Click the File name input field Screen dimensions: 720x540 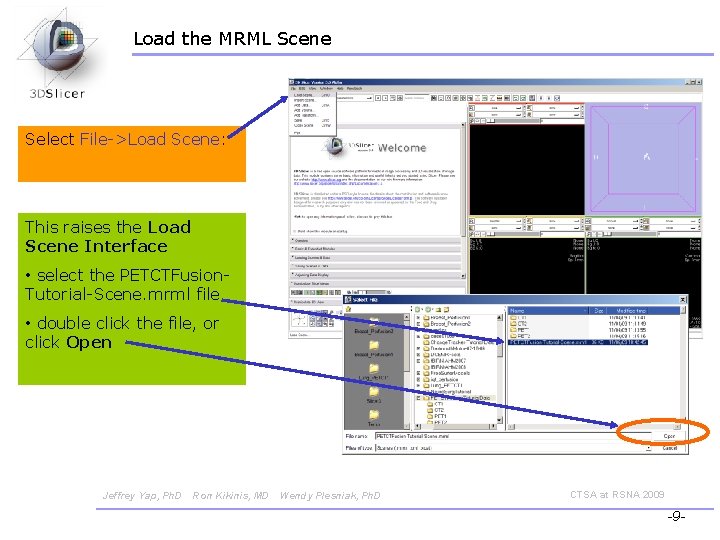pos(512,436)
